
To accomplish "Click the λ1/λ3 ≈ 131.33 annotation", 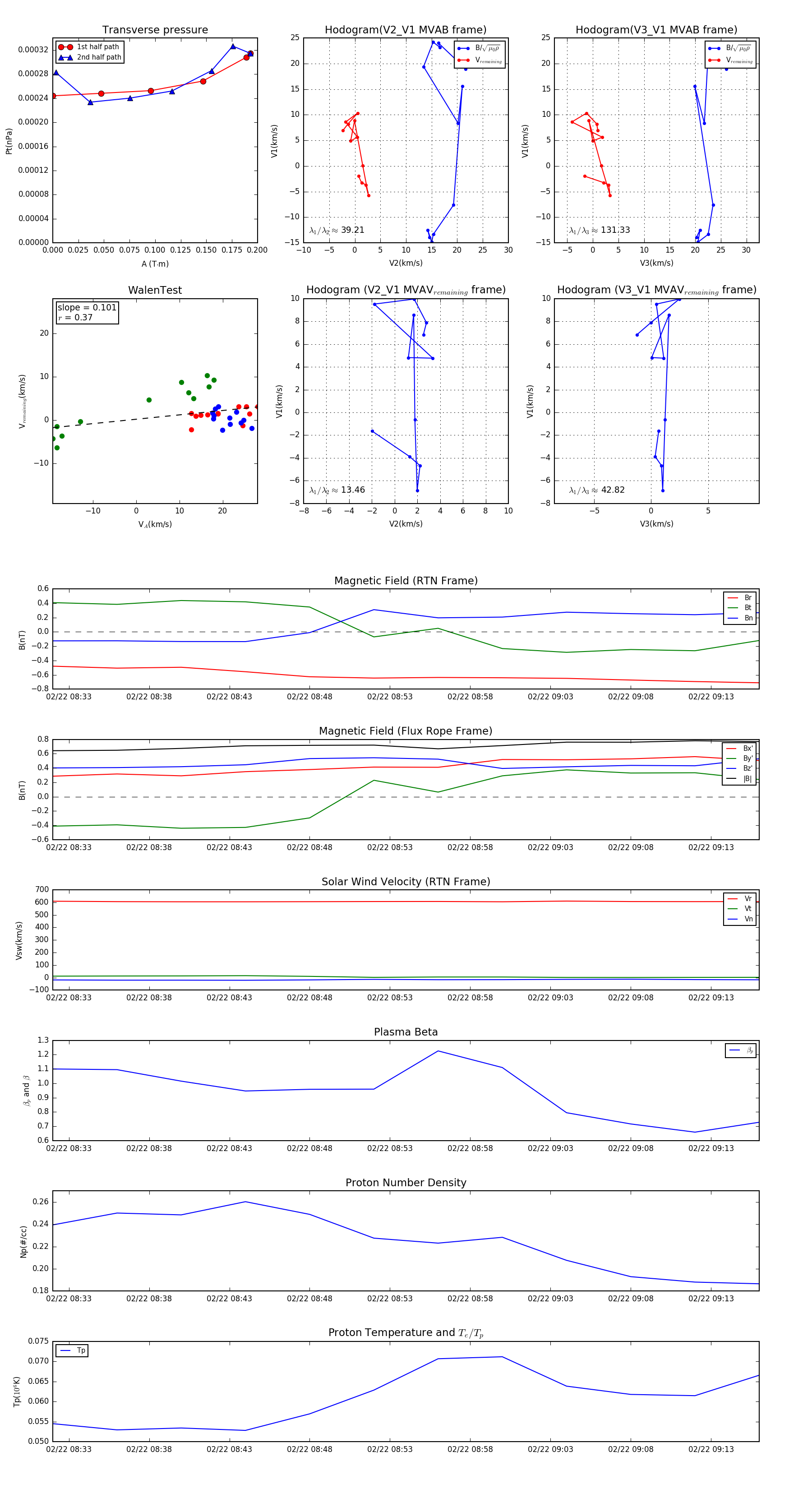I will point(600,230).
